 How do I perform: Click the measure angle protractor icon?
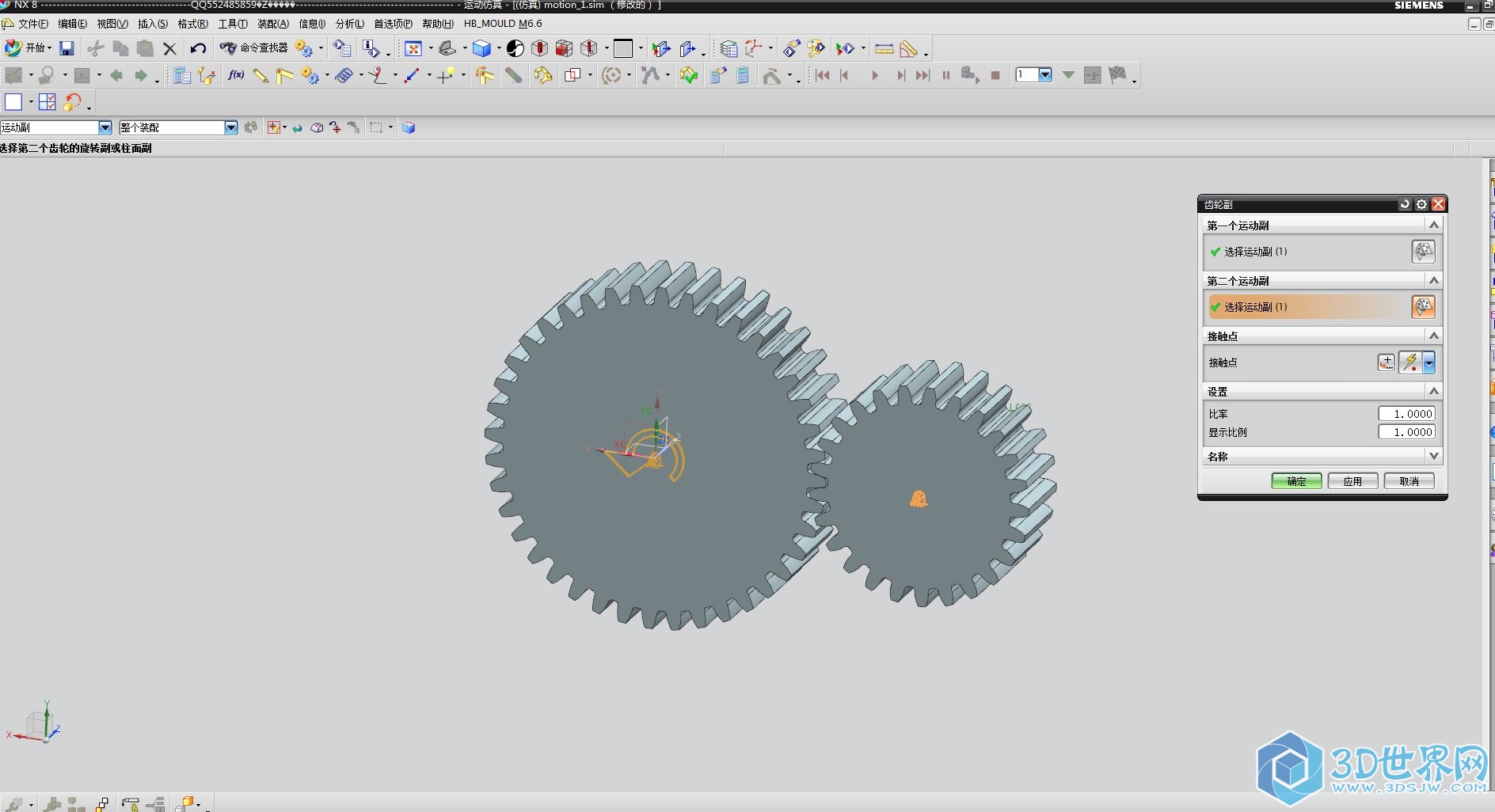coord(909,49)
